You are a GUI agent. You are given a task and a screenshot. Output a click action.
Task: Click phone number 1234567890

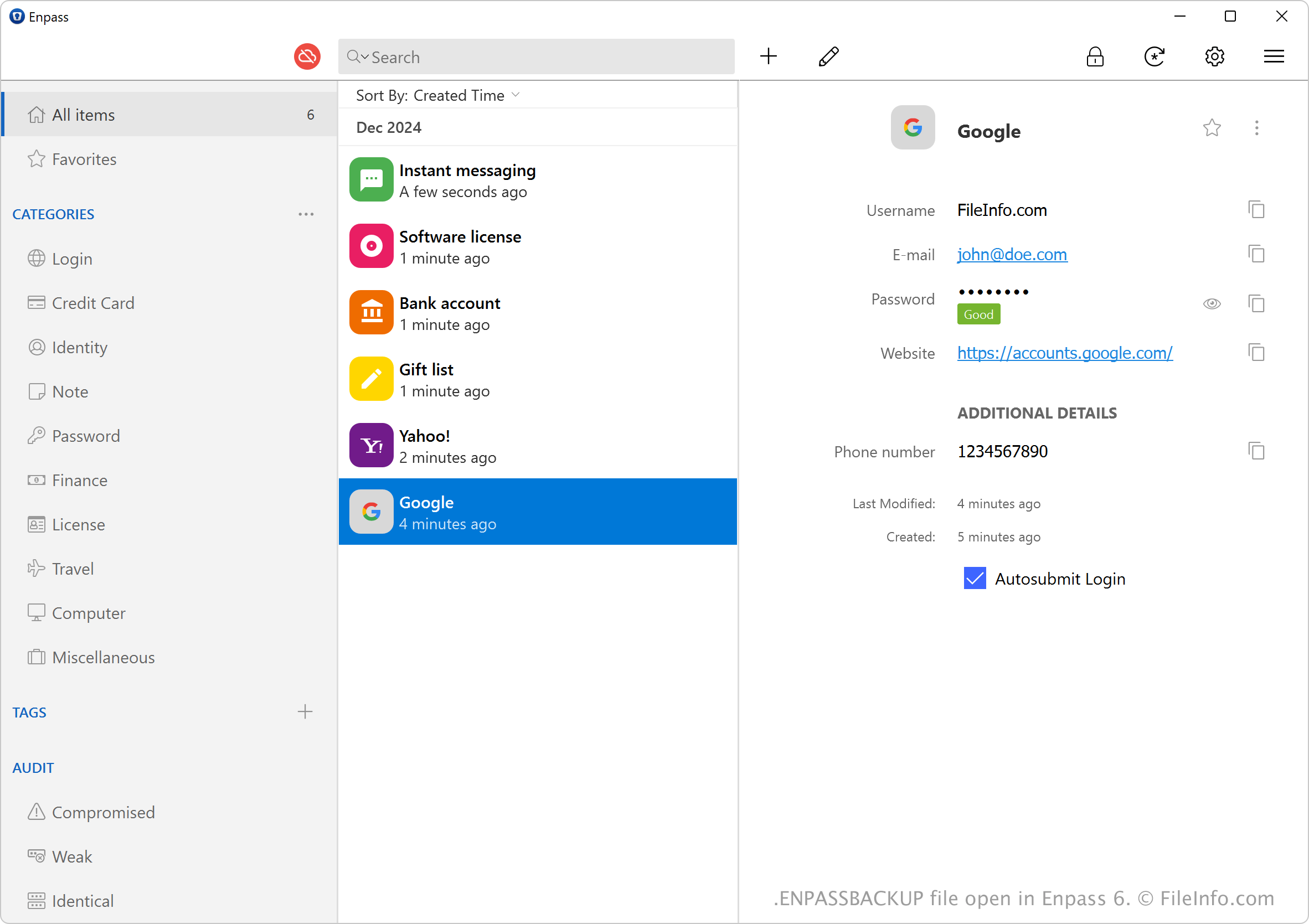[x=1002, y=451]
